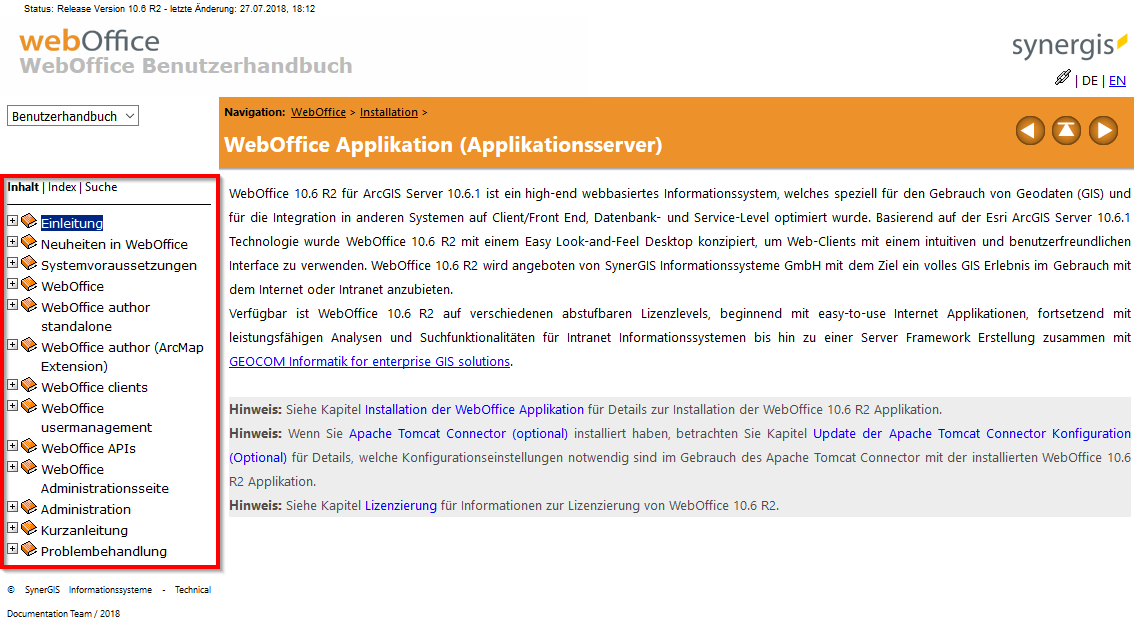
Task: Select WebOffice author (ArcMap Extension) entry
Action: point(122,356)
